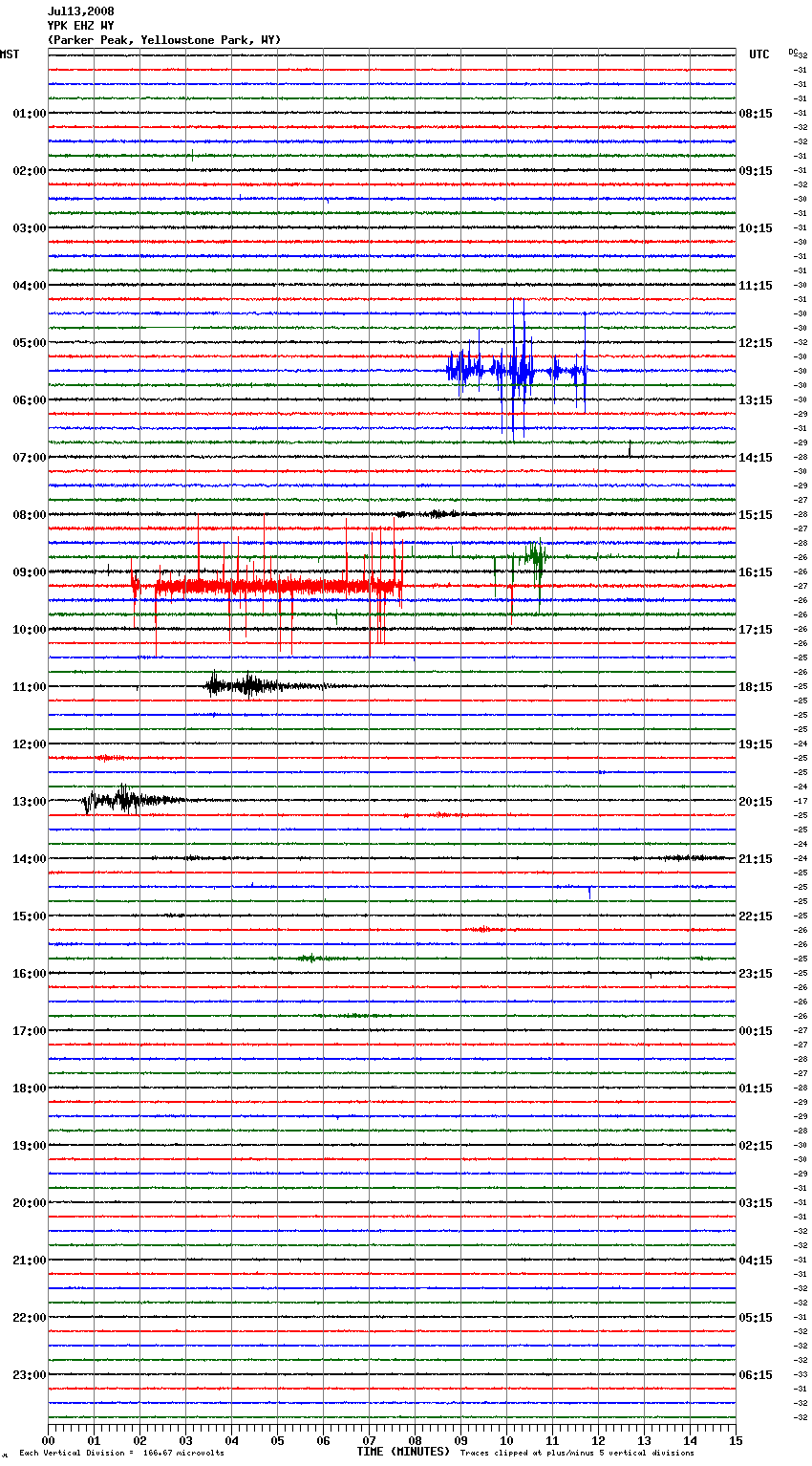The height and width of the screenshot is (1466, 812).
Task: Click the 00:15 UTC time label
Action: pos(756,1031)
